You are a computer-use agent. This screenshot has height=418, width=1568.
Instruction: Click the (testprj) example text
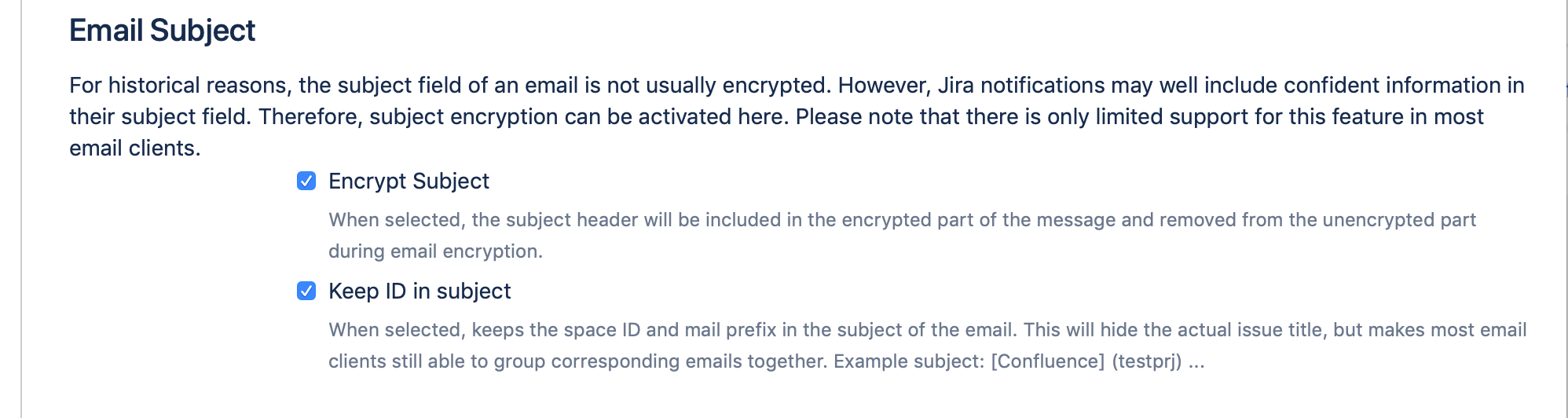(1147, 361)
